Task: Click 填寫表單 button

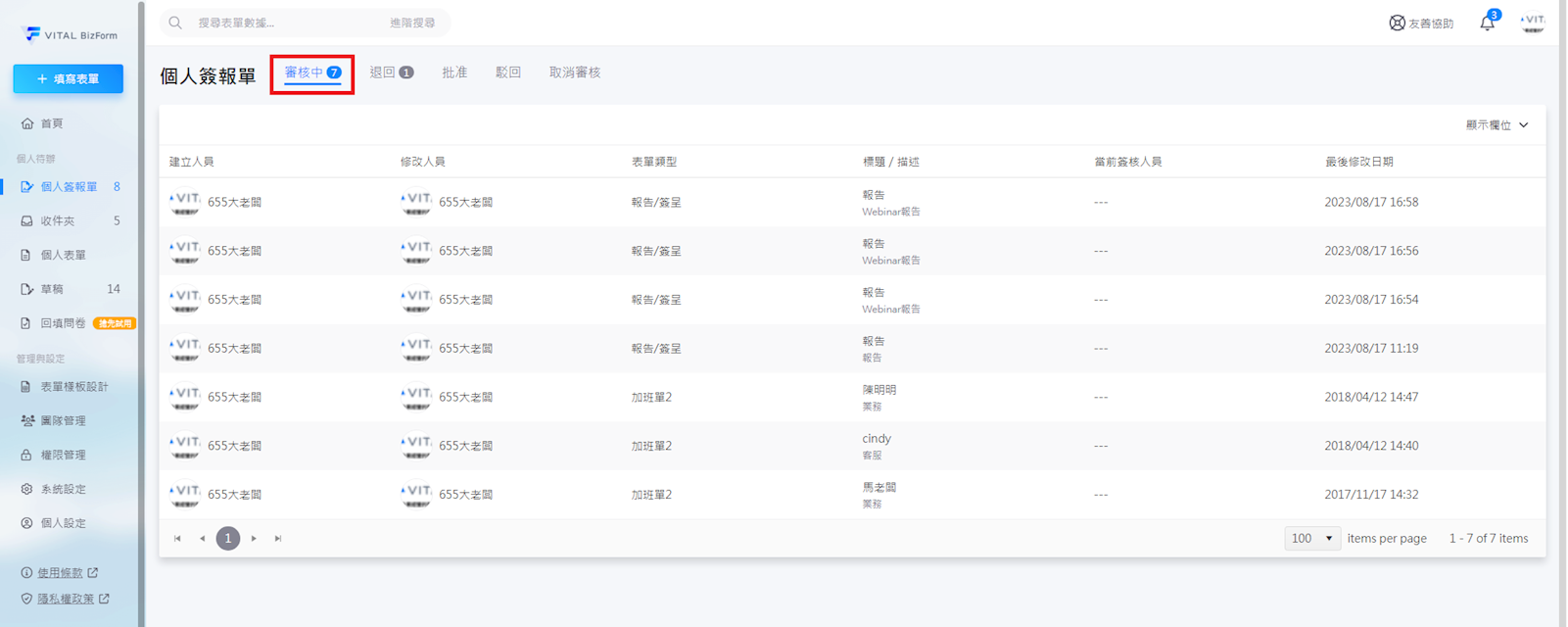Action: [x=69, y=79]
